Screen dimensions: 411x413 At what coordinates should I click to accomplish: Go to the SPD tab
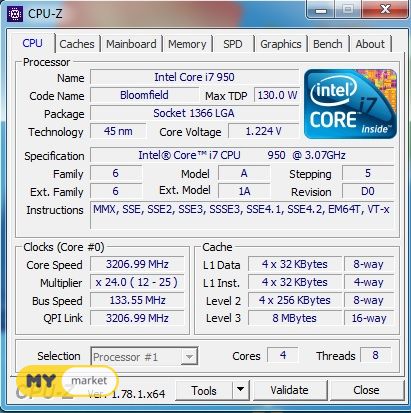(233, 44)
